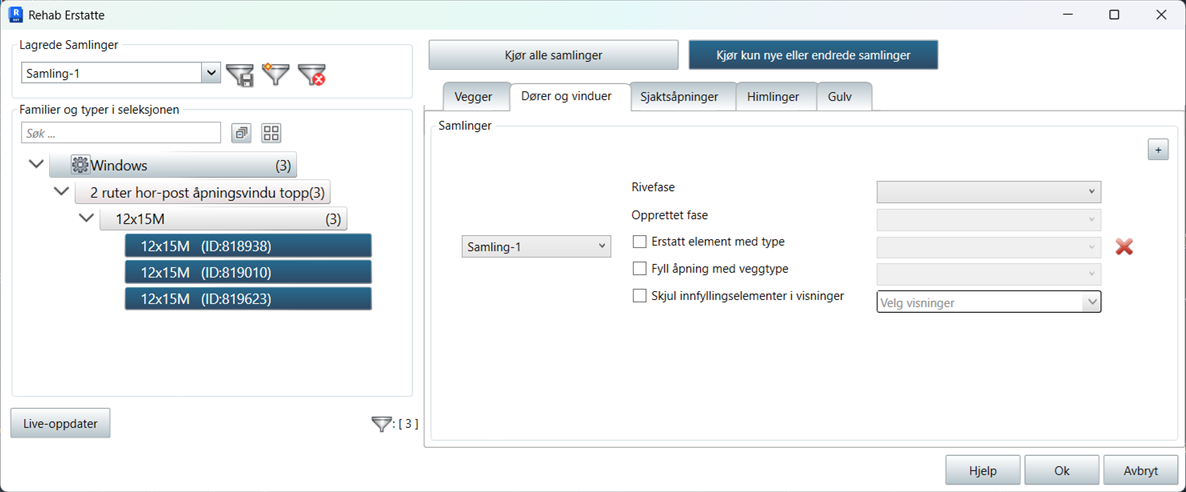This screenshot has width=1186, height=492.
Task: Click the save filter collection icon
Action: coord(240,74)
